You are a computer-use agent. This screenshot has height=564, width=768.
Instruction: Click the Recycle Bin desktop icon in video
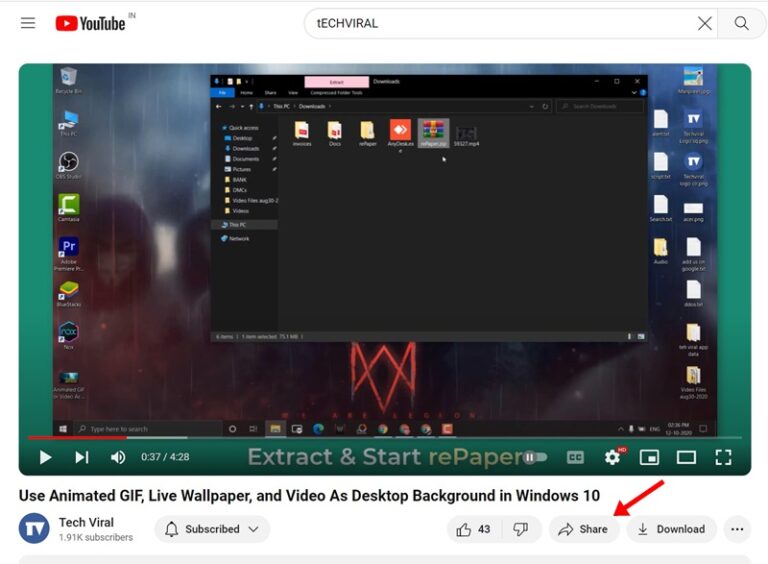(x=69, y=81)
